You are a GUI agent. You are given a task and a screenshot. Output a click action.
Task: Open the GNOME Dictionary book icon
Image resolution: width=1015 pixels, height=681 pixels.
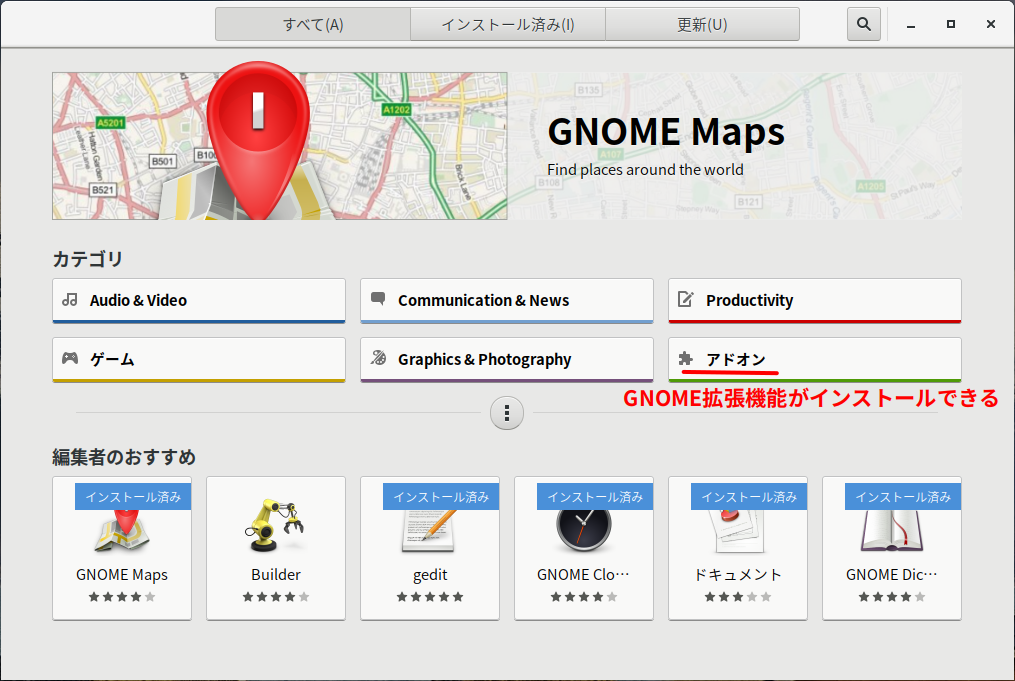[x=891, y=530]
